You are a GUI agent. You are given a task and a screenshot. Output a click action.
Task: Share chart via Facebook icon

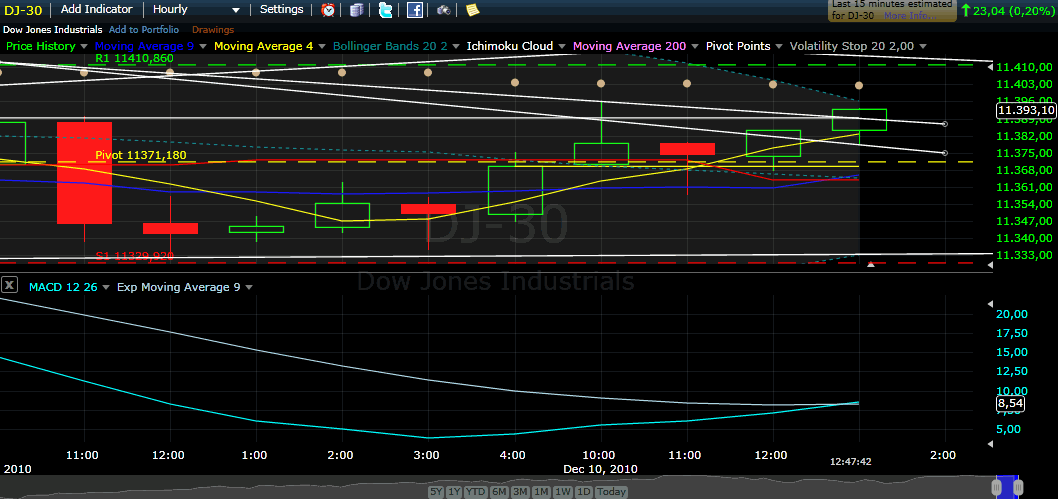414,9
